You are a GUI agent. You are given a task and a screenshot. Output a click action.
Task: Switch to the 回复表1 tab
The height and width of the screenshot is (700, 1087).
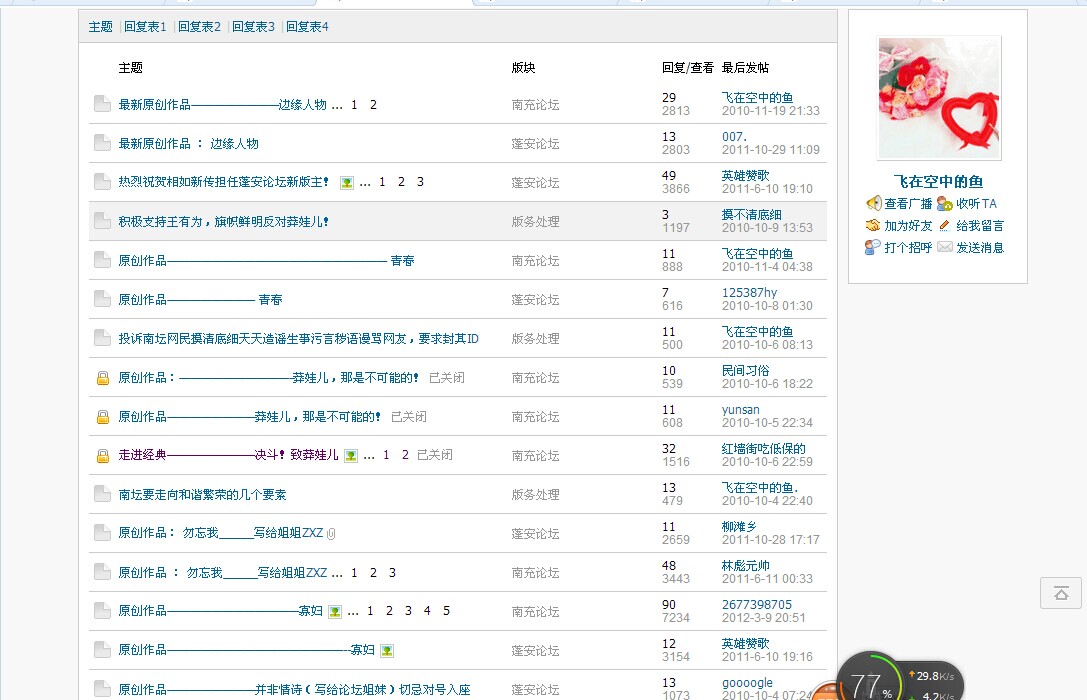[145, 27]
